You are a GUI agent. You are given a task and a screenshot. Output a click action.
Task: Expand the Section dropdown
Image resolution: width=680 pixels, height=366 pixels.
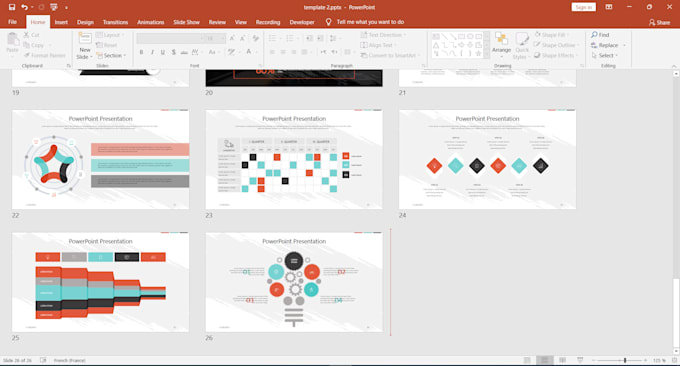[111, 56]
